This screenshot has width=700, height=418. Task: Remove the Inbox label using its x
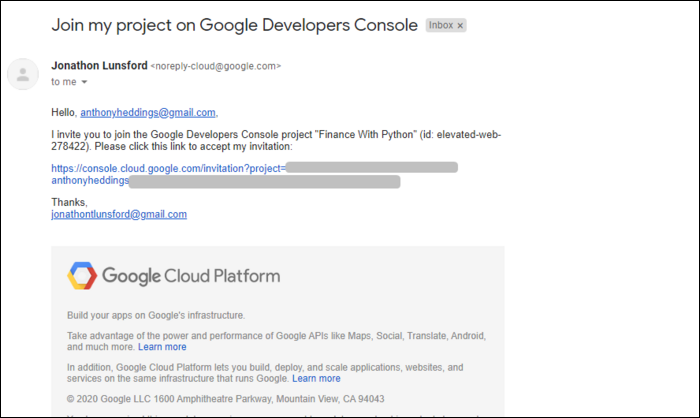click(x=460, y=26)
